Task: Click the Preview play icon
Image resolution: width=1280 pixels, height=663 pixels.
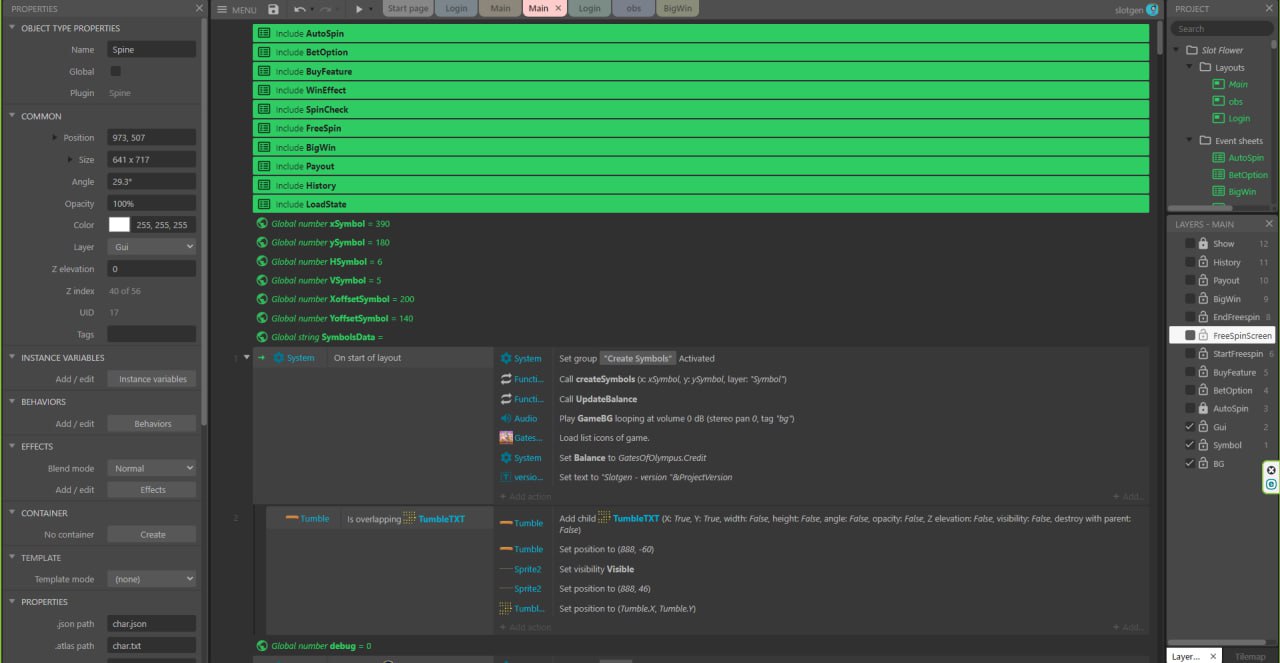Action: (x=359, y=9)
